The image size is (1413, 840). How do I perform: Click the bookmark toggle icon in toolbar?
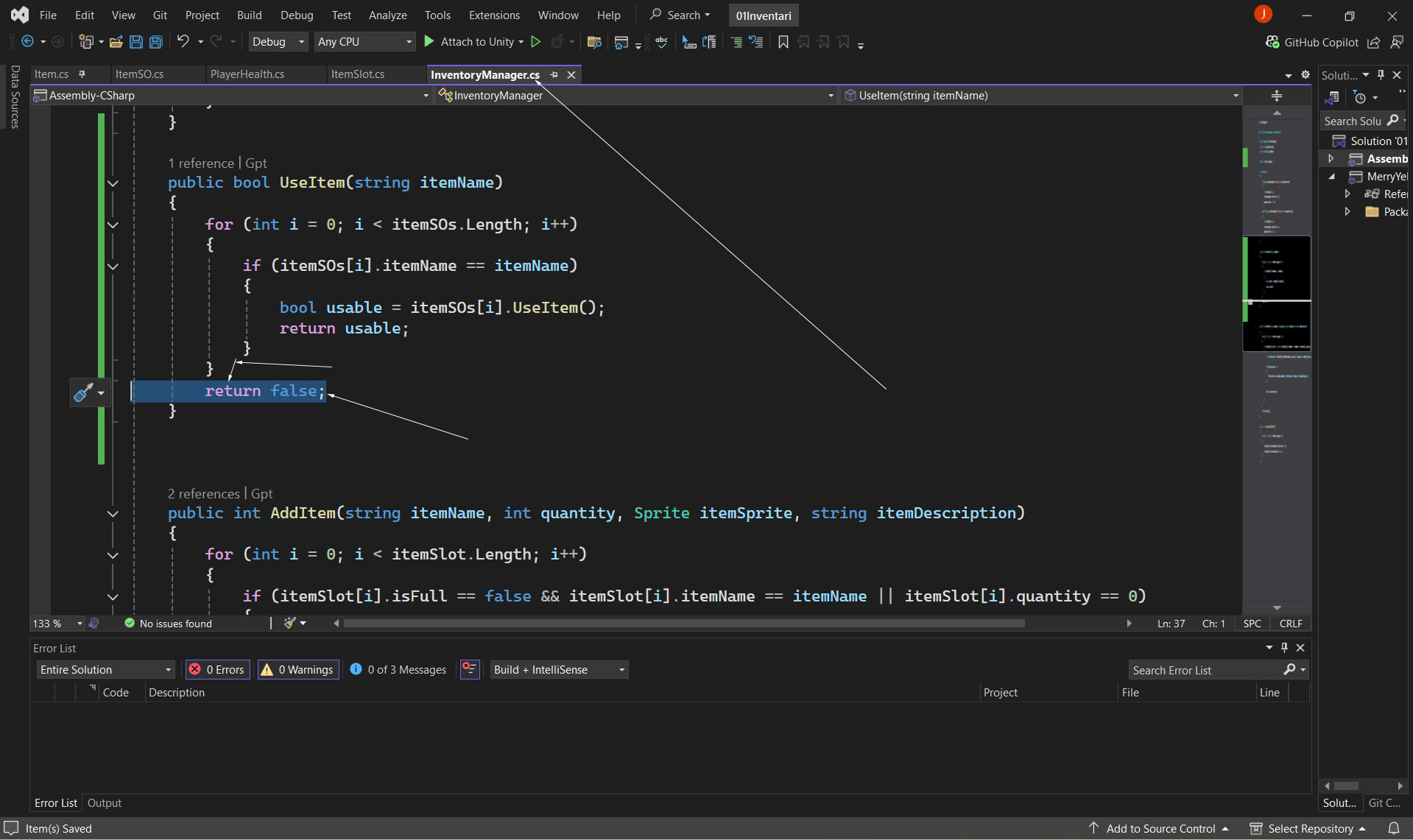click(x=783, y=42)
